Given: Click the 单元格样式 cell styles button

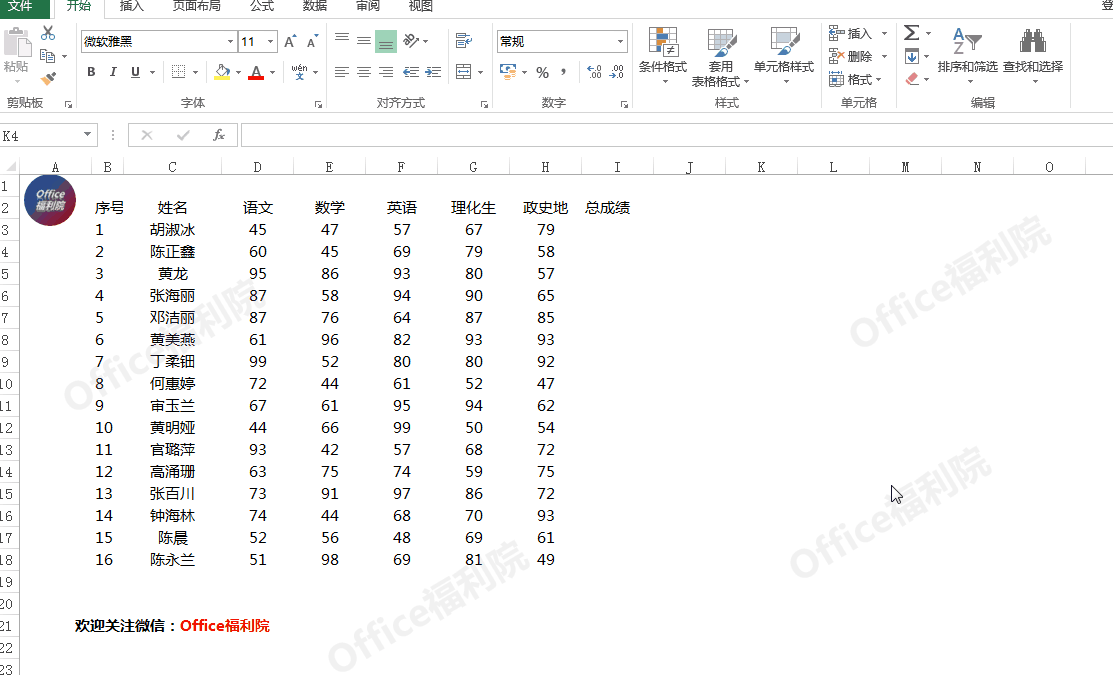Looking at the screenshot, I should tap(784, 55).
